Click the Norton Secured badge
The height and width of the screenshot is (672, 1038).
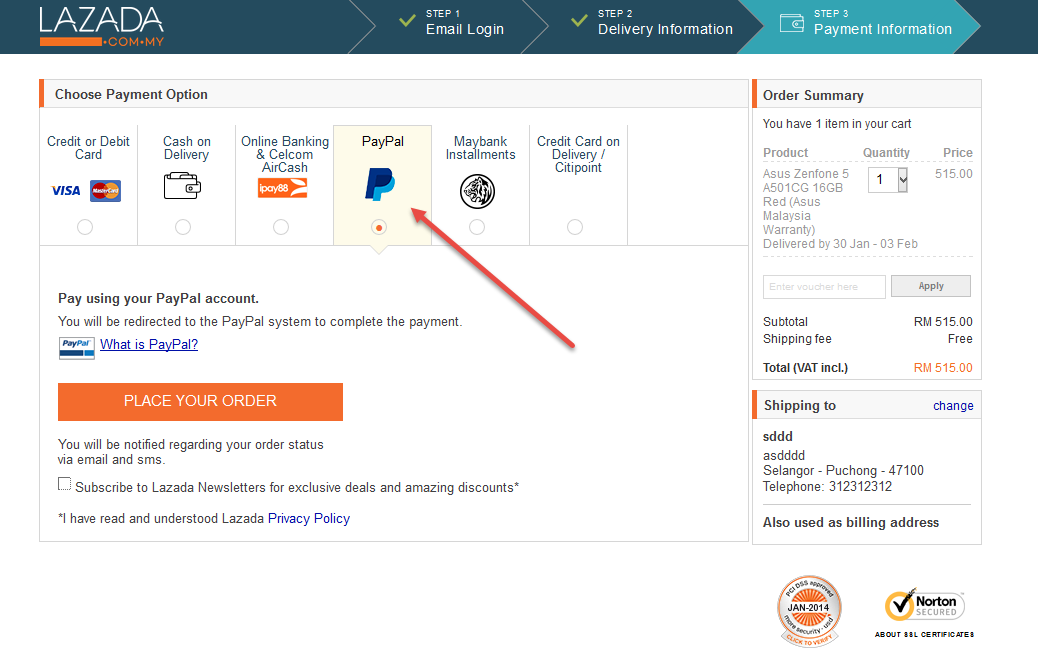925,605
